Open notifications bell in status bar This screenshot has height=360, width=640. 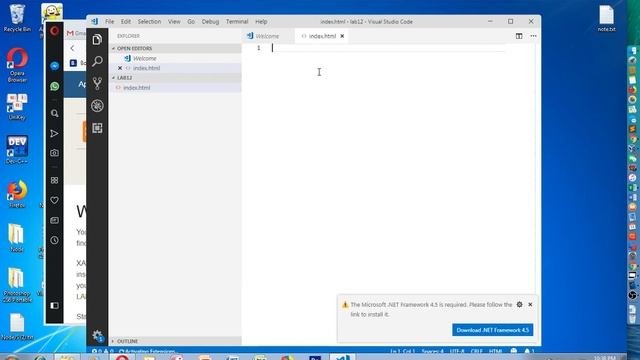click(528, 351)
